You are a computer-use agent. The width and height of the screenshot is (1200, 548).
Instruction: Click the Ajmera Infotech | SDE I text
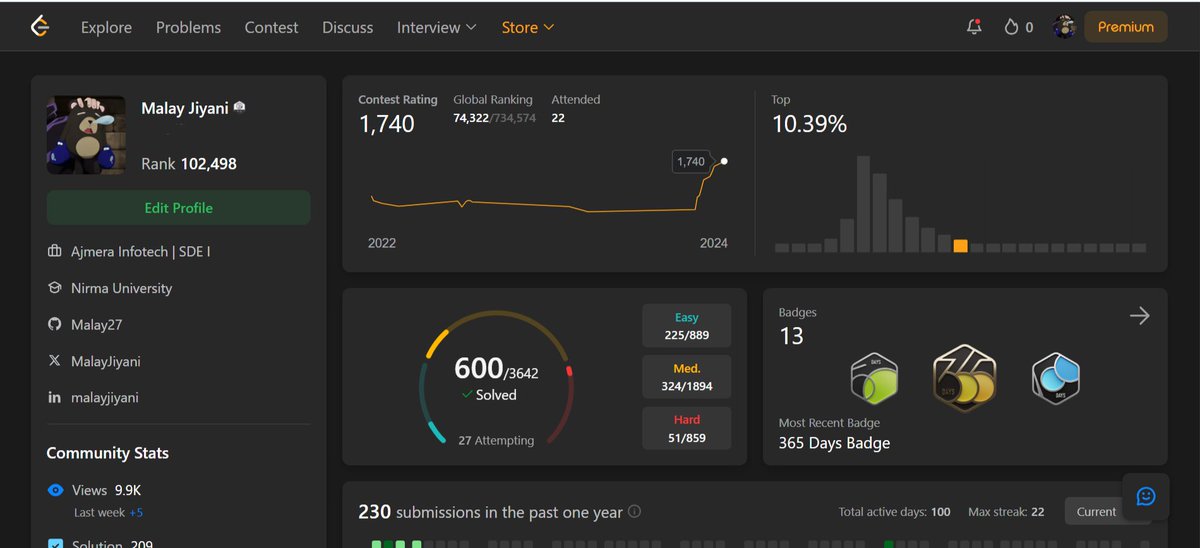click(x=141, y=252)
